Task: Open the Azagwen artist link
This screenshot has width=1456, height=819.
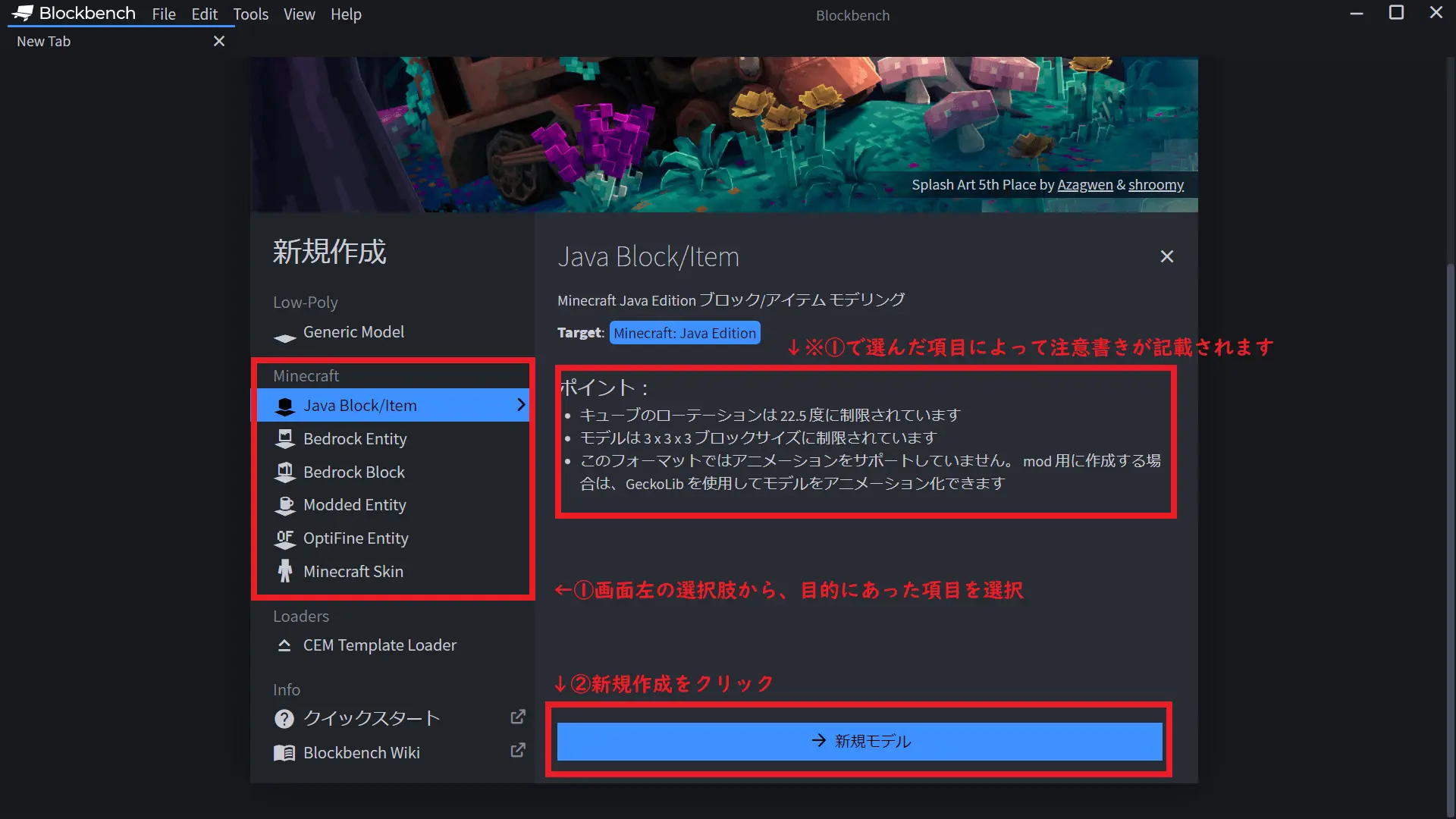Action: click(x=1084, y=185)
